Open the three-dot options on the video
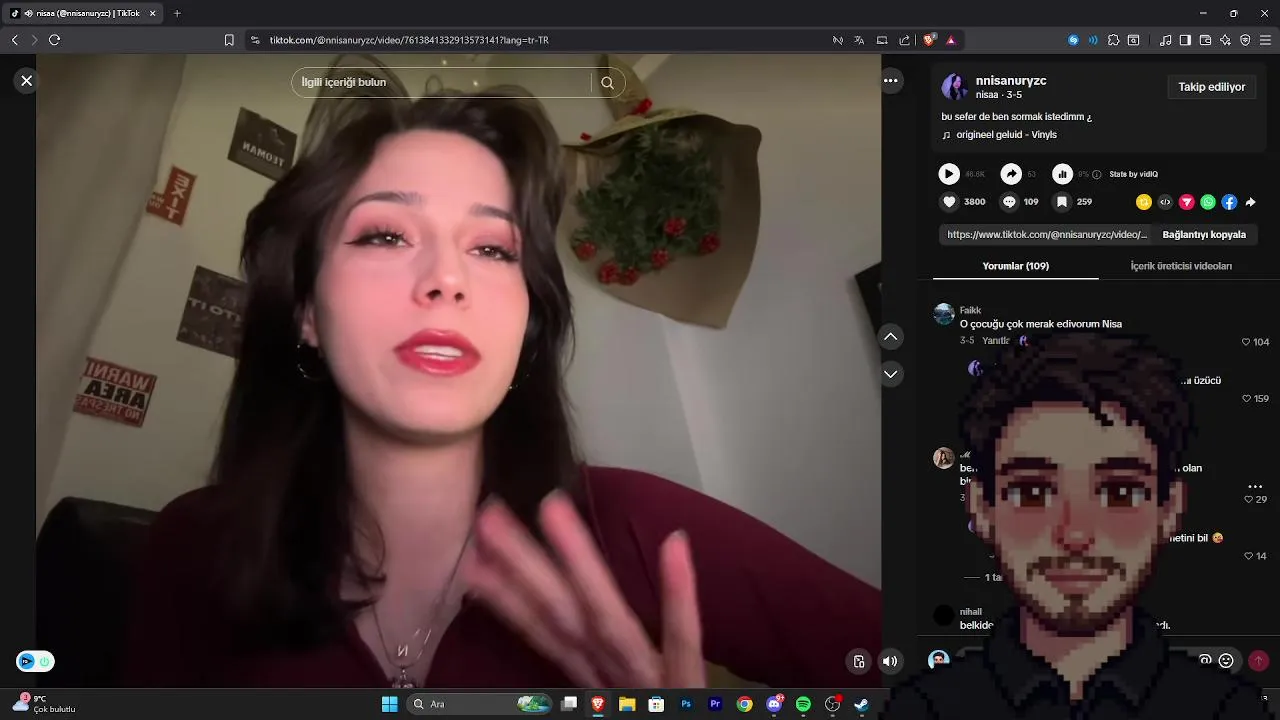The height and width of the screenshot is (720, 1280). (890, 81)
